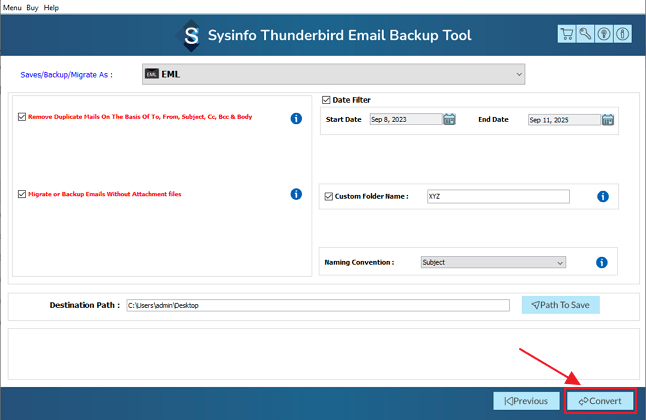Uncheck the Date Filter checkbox
This screenshot has height=420, width=646.
pos(326,100)
